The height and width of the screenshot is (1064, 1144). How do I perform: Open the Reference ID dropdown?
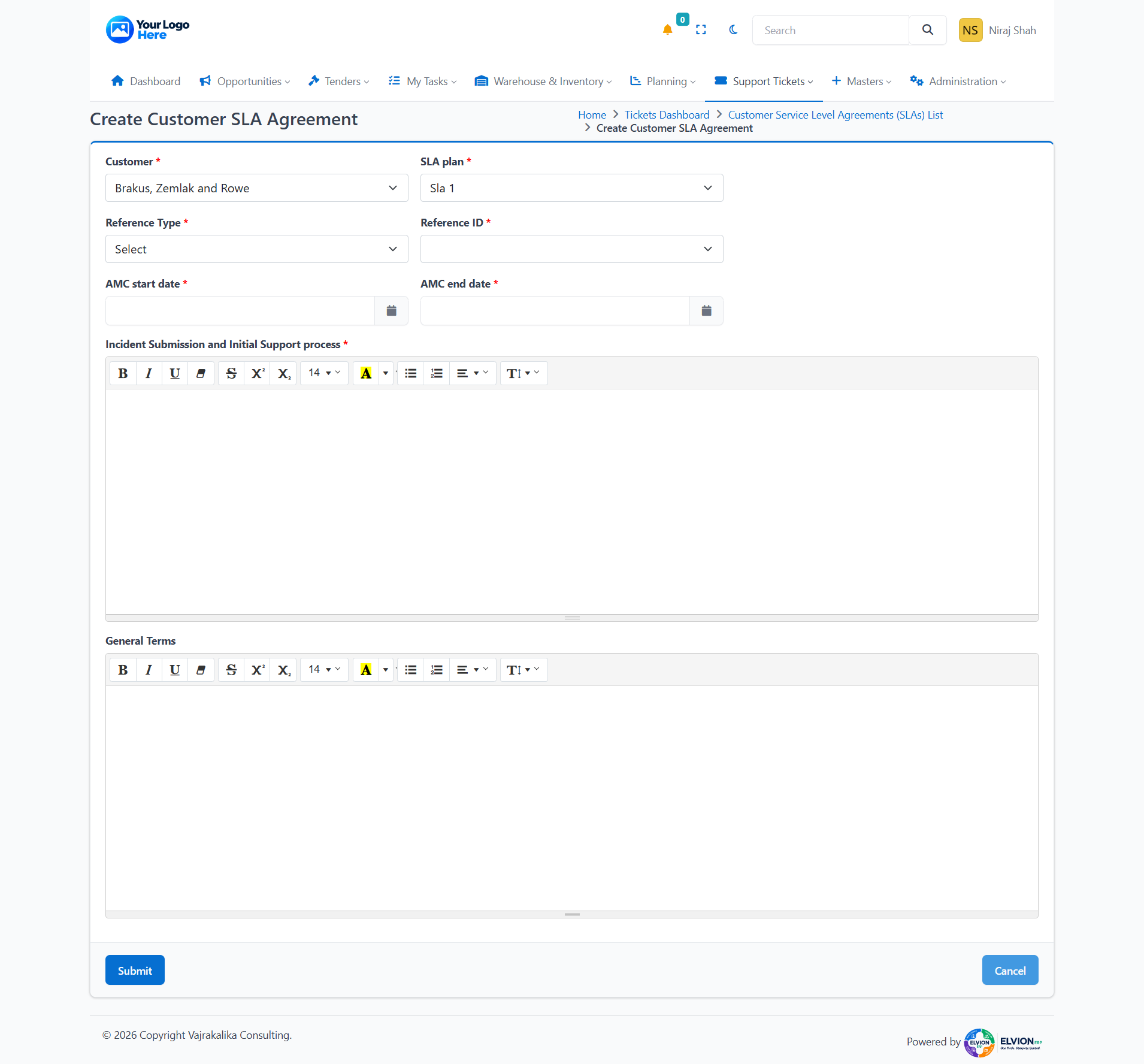pyautogui.click(x=571, y=249)
